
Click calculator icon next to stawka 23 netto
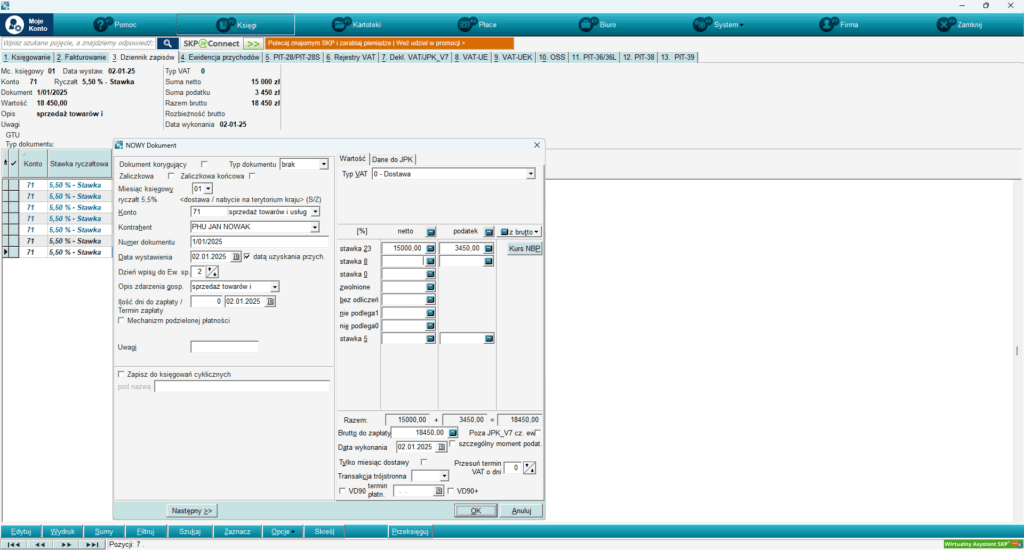click(x=431, y=247)
